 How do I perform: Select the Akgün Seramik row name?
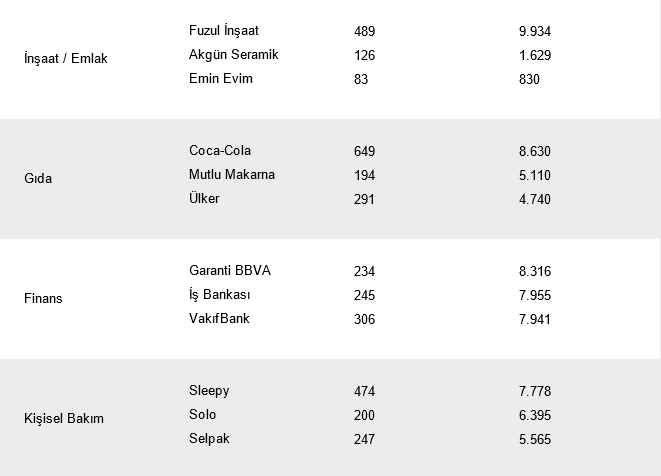click(x=235, y=55)
